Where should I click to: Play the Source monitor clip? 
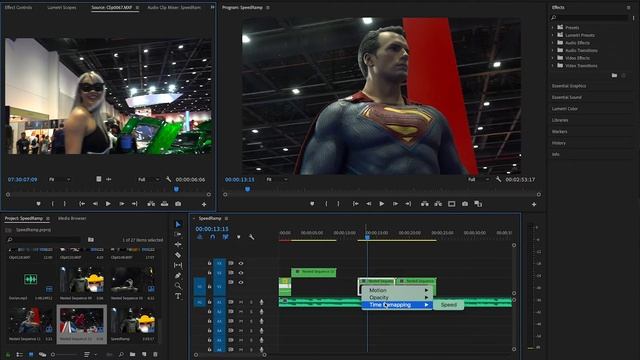pos(108,204)
